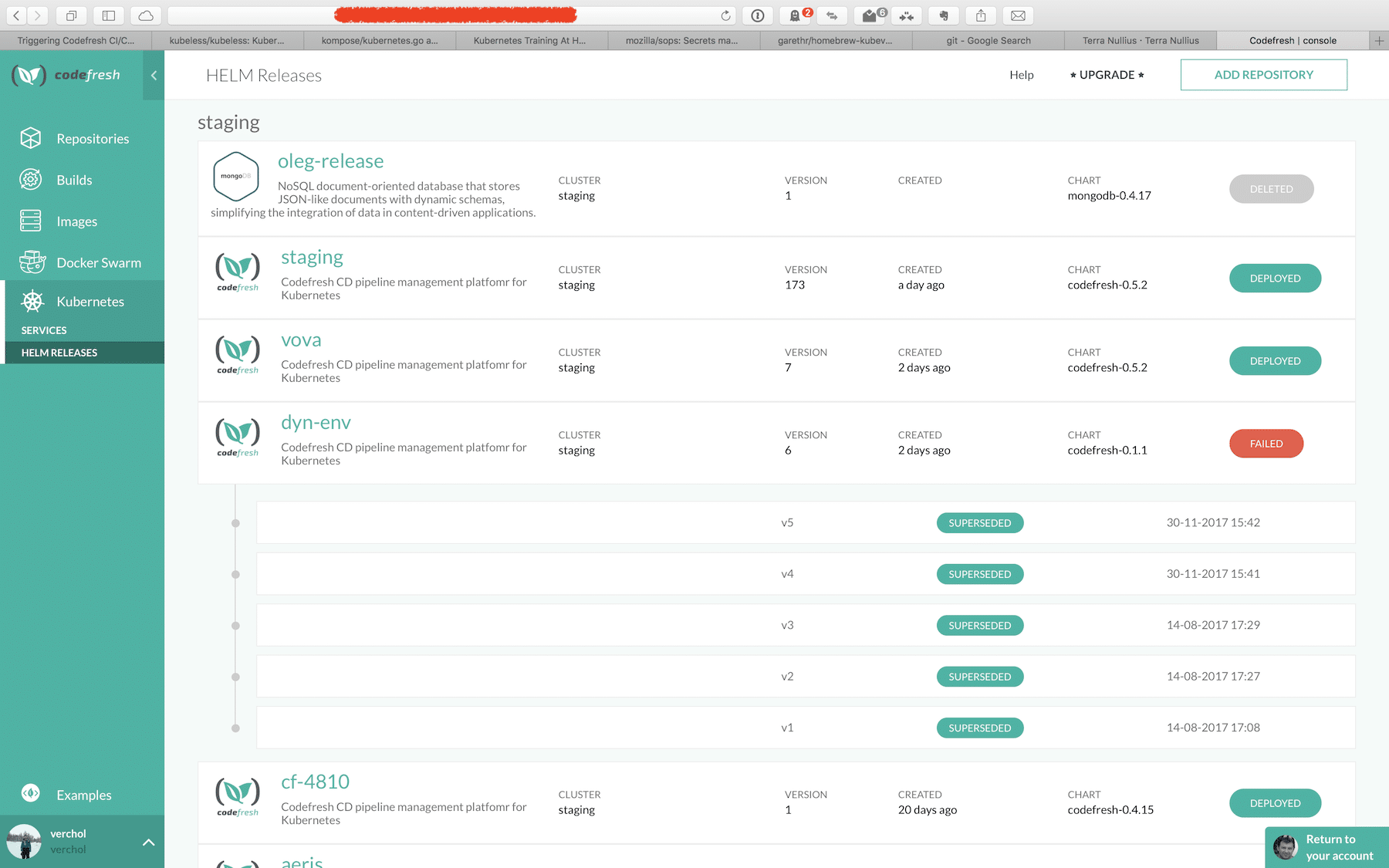1389x868 pixels.
Task: Toggle the Safari sidebar button
Action: [x=109, y=15]
